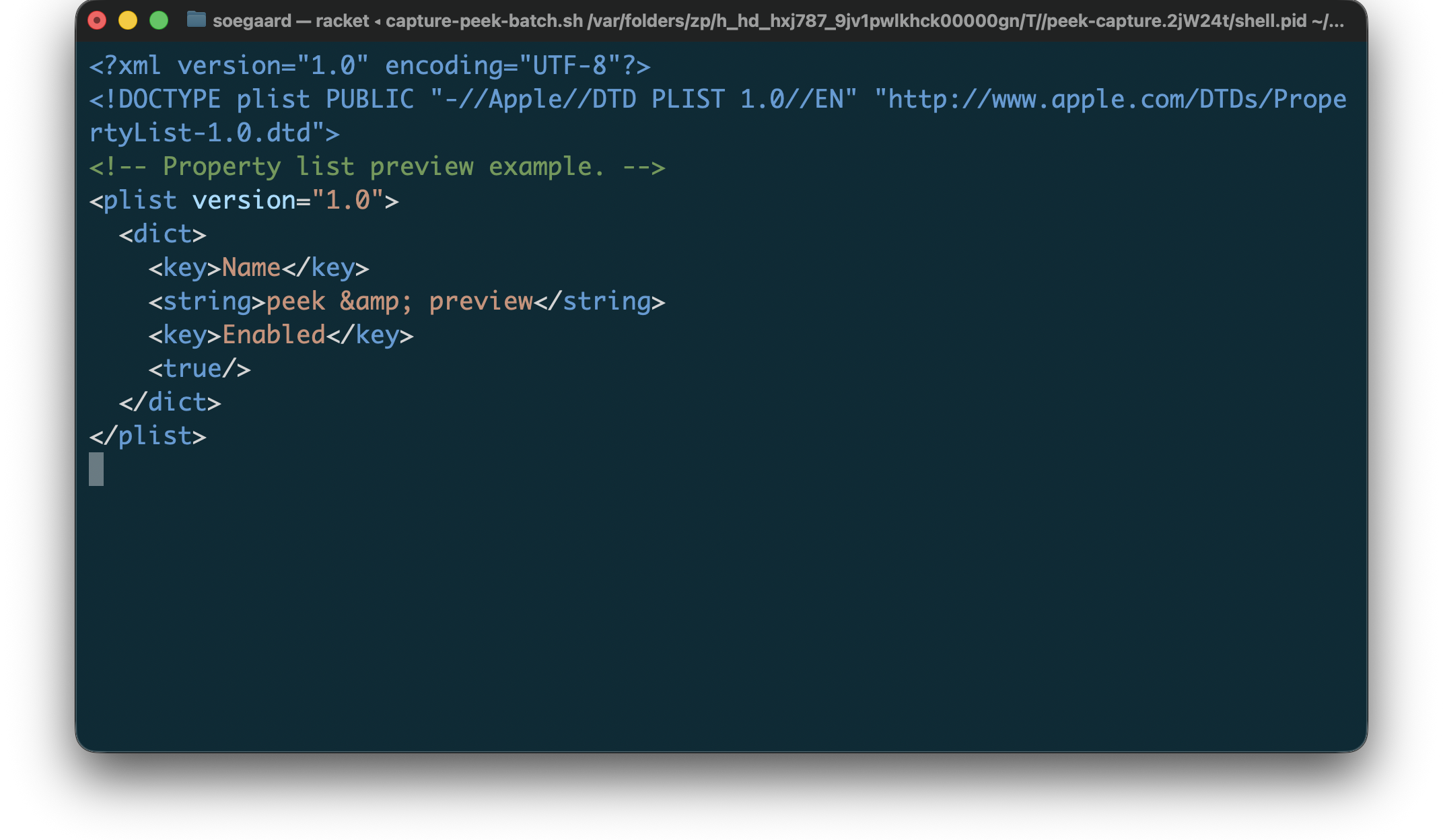Click the terminal block cursor
The width and height of the screenshot is (1443, 840).
coord(96,469)
